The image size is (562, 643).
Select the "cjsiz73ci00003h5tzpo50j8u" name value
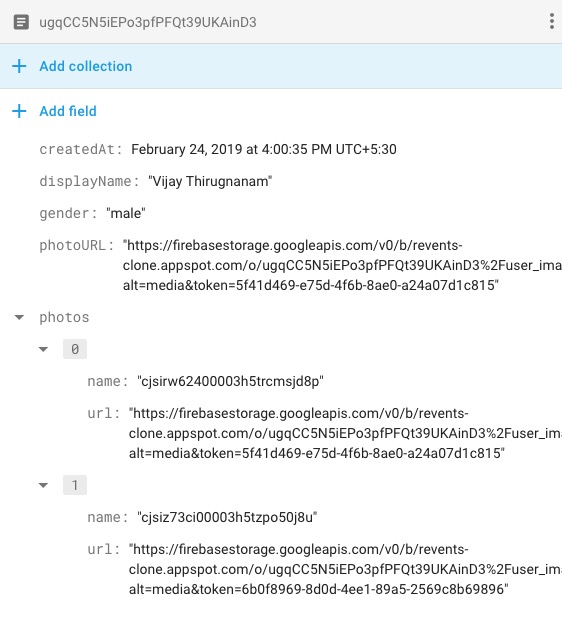coord(227,518)
